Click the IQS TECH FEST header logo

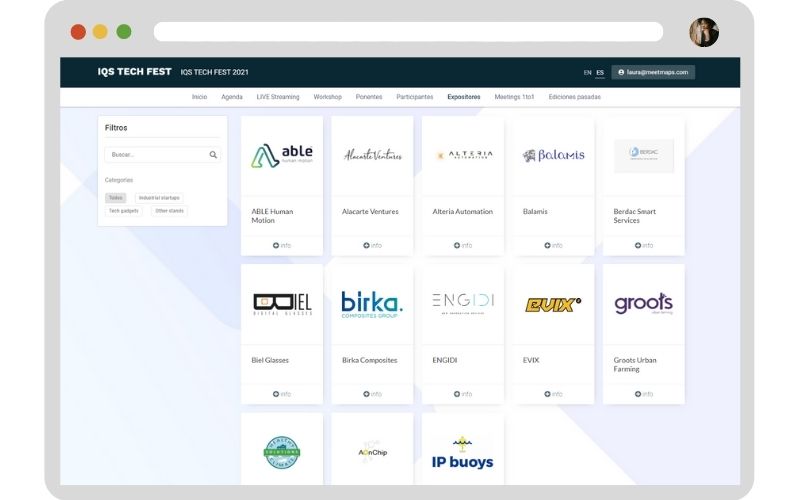[x=134, y=72]
